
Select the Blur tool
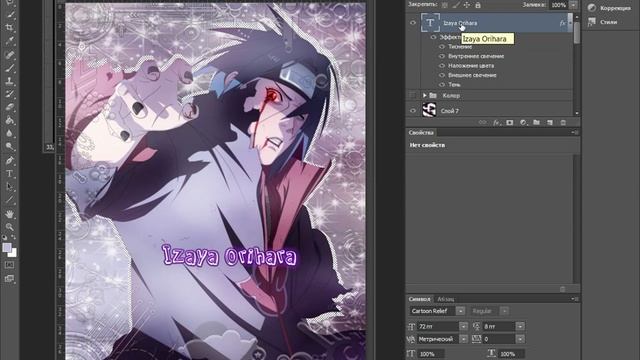pos(9,133)
